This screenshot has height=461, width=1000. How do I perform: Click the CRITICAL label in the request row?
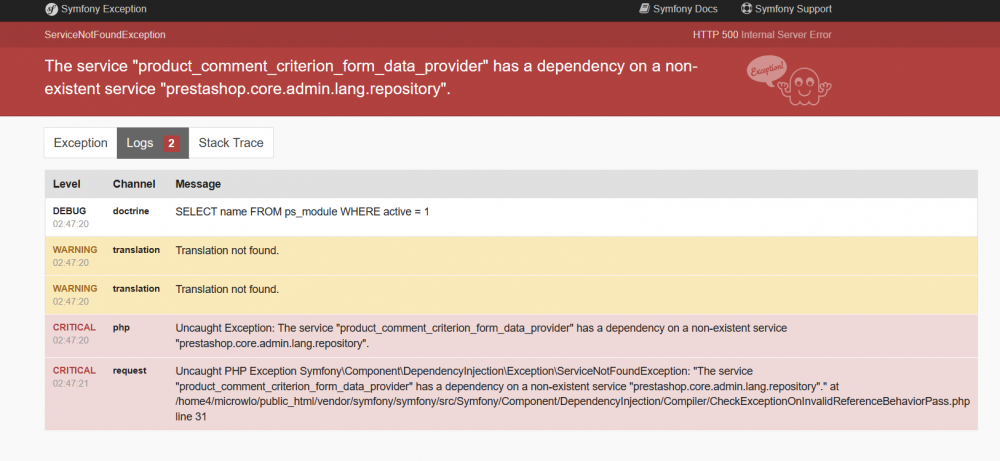[x=74, y=370]
